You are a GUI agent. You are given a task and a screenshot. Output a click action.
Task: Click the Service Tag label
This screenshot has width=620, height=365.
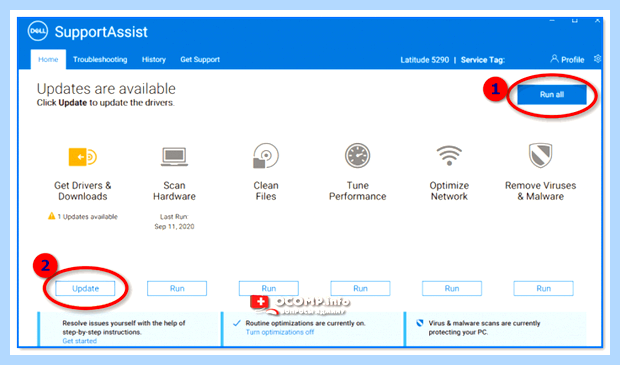(x=483, y=60)
